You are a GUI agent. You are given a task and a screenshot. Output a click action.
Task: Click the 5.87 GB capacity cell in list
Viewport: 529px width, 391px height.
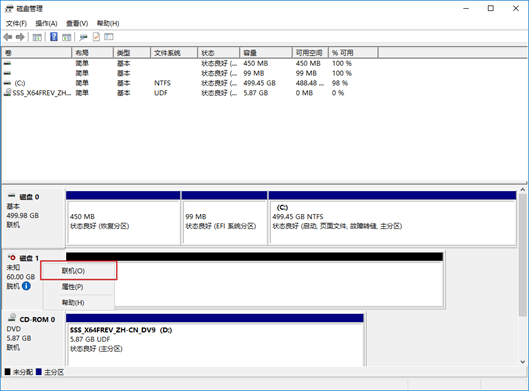(x=256, y=93)
